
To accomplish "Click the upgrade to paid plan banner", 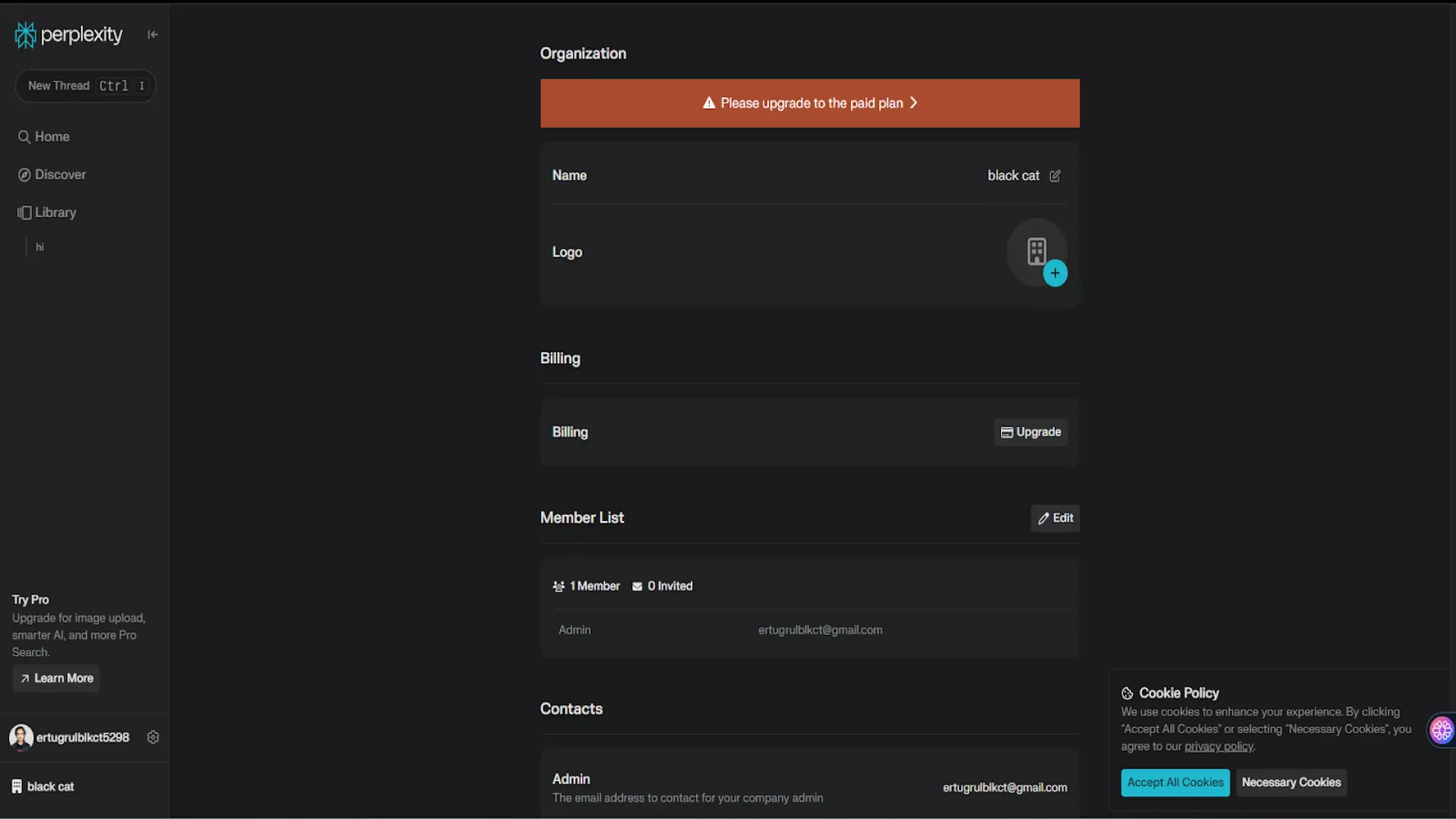I will (809, 103).
